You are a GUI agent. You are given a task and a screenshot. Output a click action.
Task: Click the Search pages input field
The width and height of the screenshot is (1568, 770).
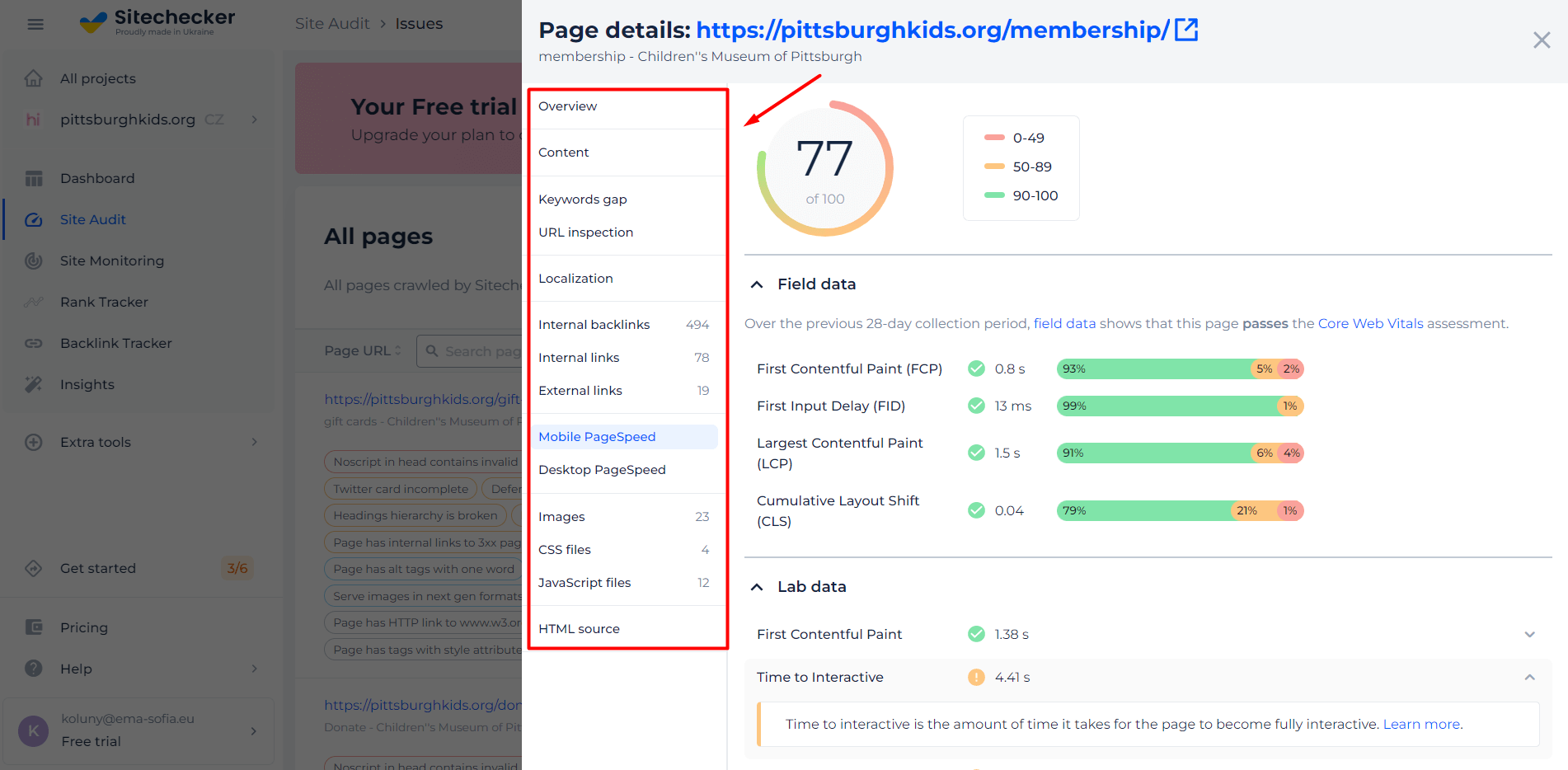(x=470, y=351)
